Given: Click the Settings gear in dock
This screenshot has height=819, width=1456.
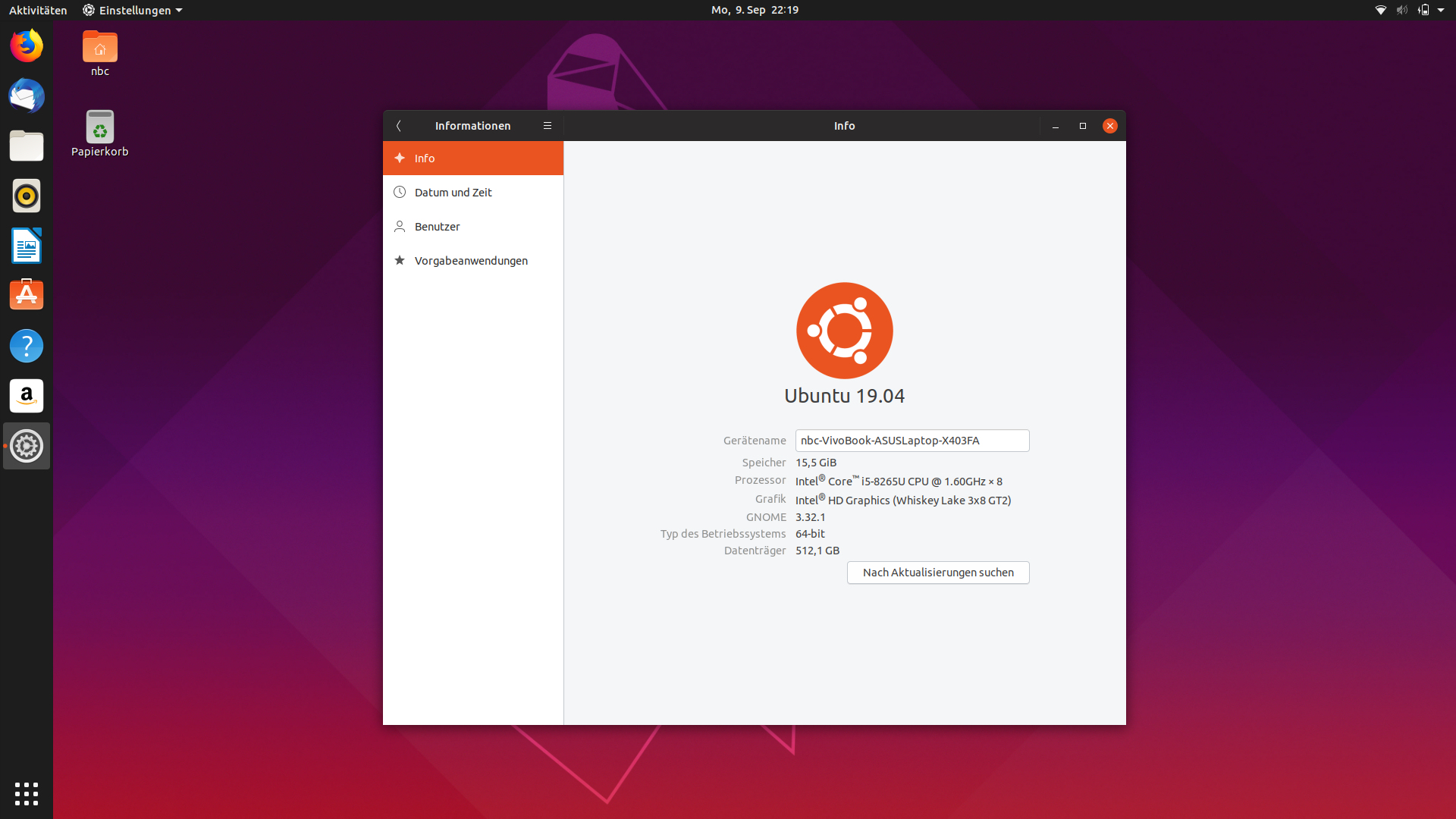Looking at the screenshot, I should [27, 446].
